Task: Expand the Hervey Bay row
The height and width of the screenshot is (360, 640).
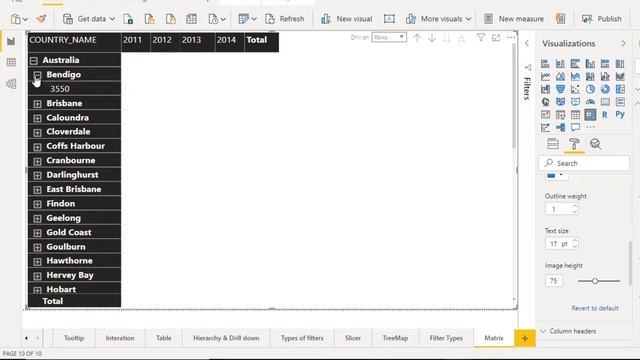Action: (x=38, y=276)
